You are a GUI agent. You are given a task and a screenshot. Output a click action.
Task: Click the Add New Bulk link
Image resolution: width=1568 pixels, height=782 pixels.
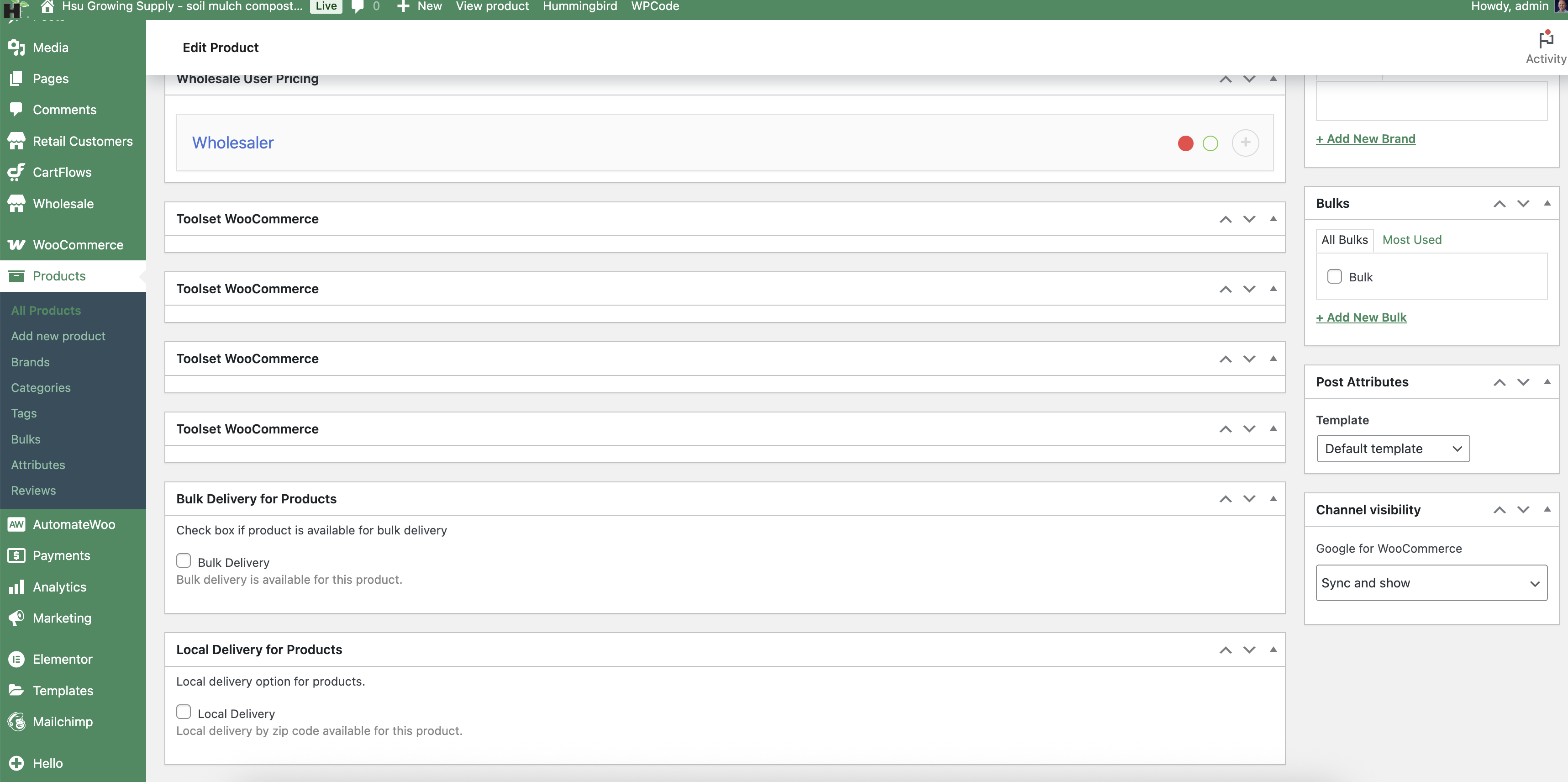(x=1361, y=317)
